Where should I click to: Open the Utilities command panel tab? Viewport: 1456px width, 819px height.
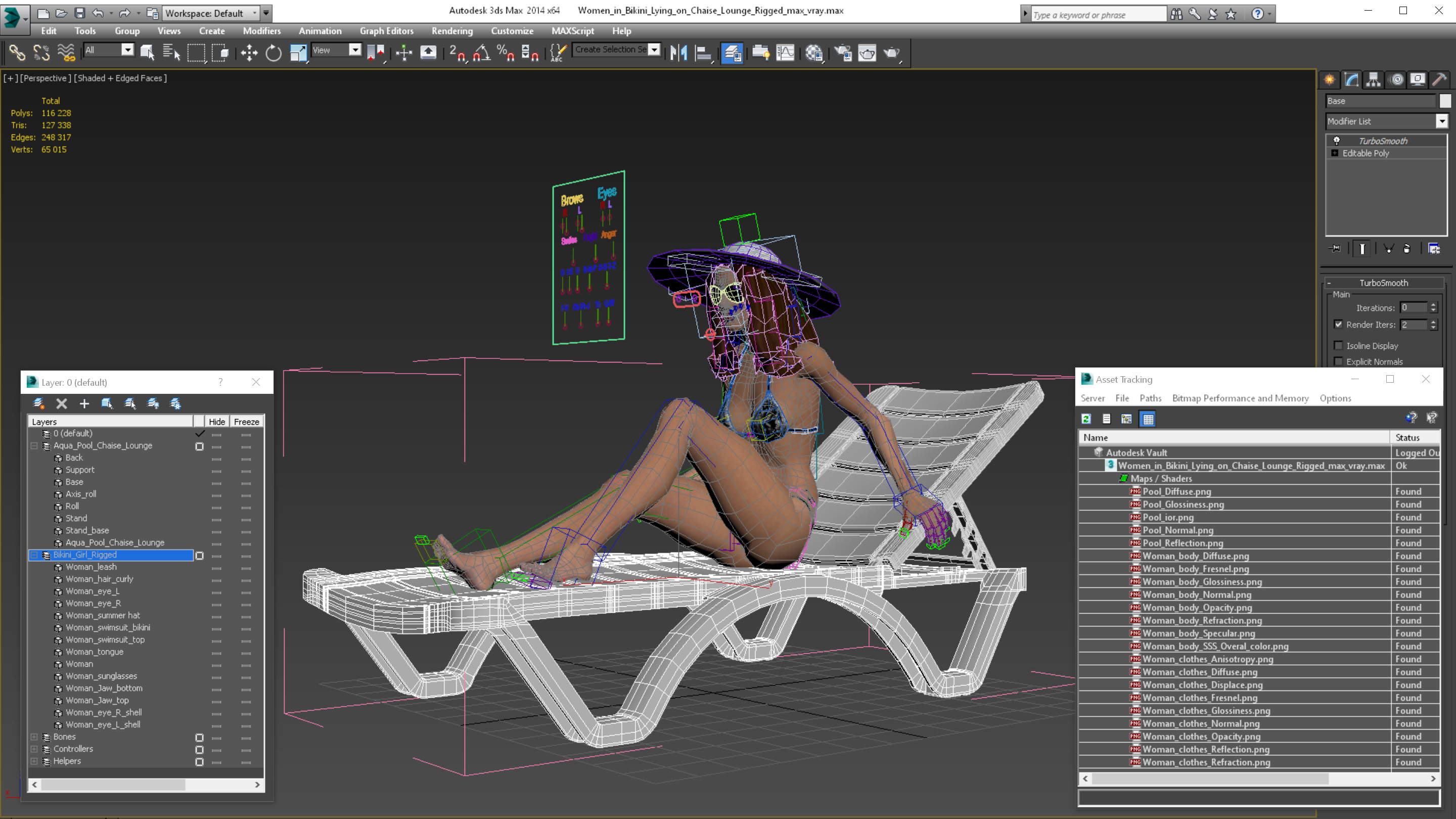(1440, 80)
